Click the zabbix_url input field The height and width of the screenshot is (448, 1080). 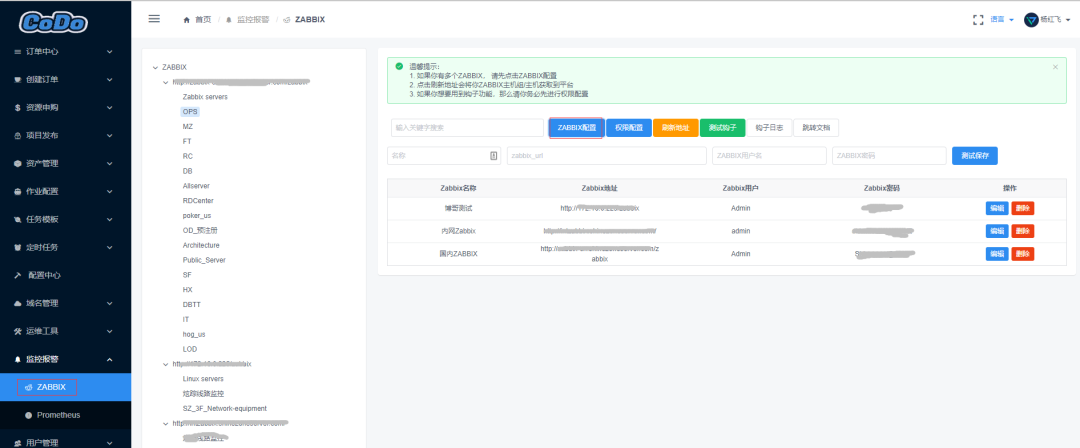606,156
